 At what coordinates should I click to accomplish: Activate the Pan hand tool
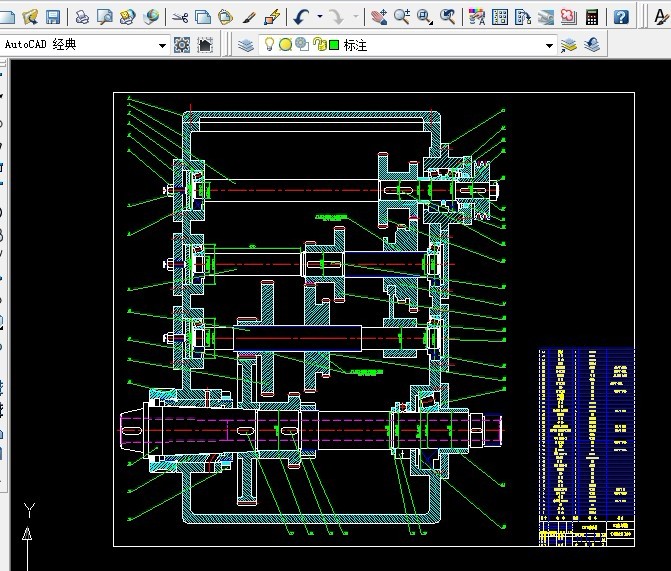(x=379, y=17)
